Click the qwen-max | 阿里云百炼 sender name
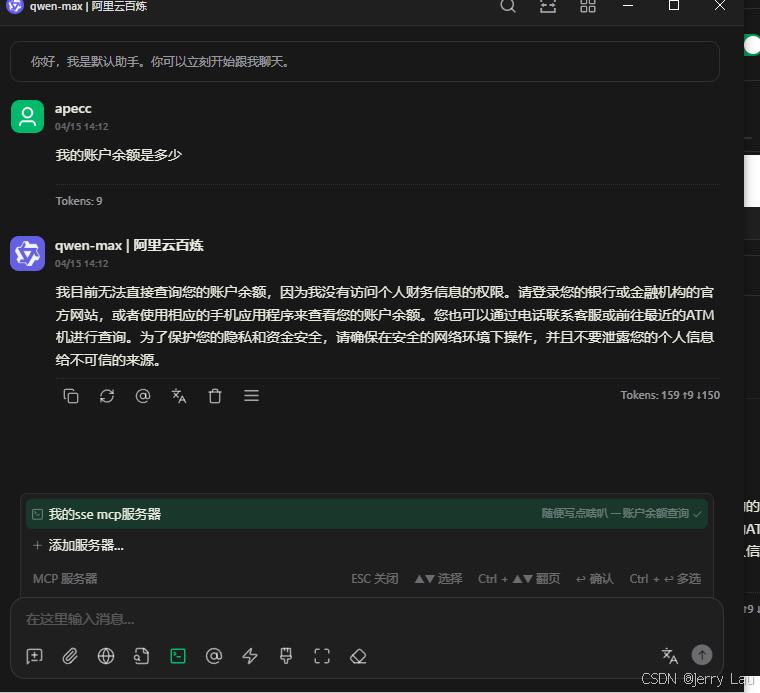 coord(129,246)
